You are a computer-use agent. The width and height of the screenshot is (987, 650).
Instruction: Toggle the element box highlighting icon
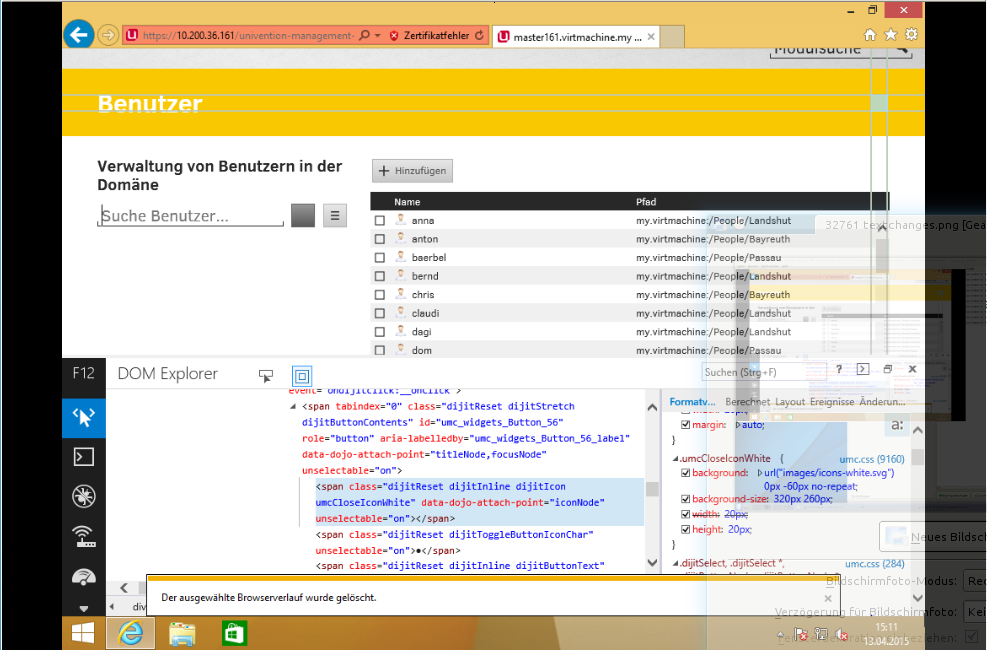point(301,375)
